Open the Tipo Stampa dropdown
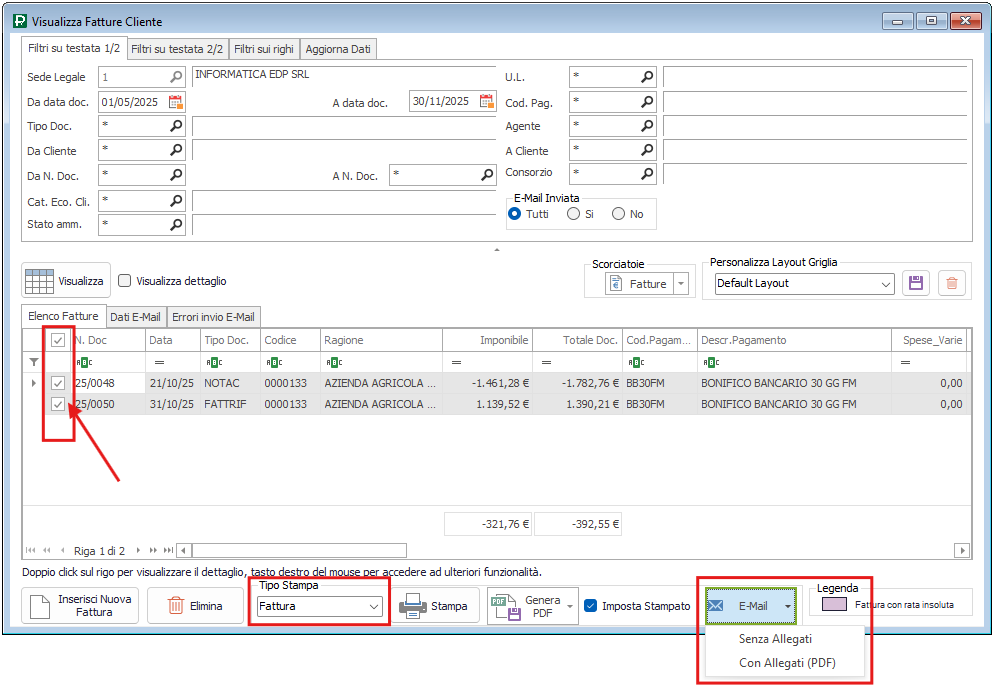The width and height of the screenshot is (994, 685). 374,606
